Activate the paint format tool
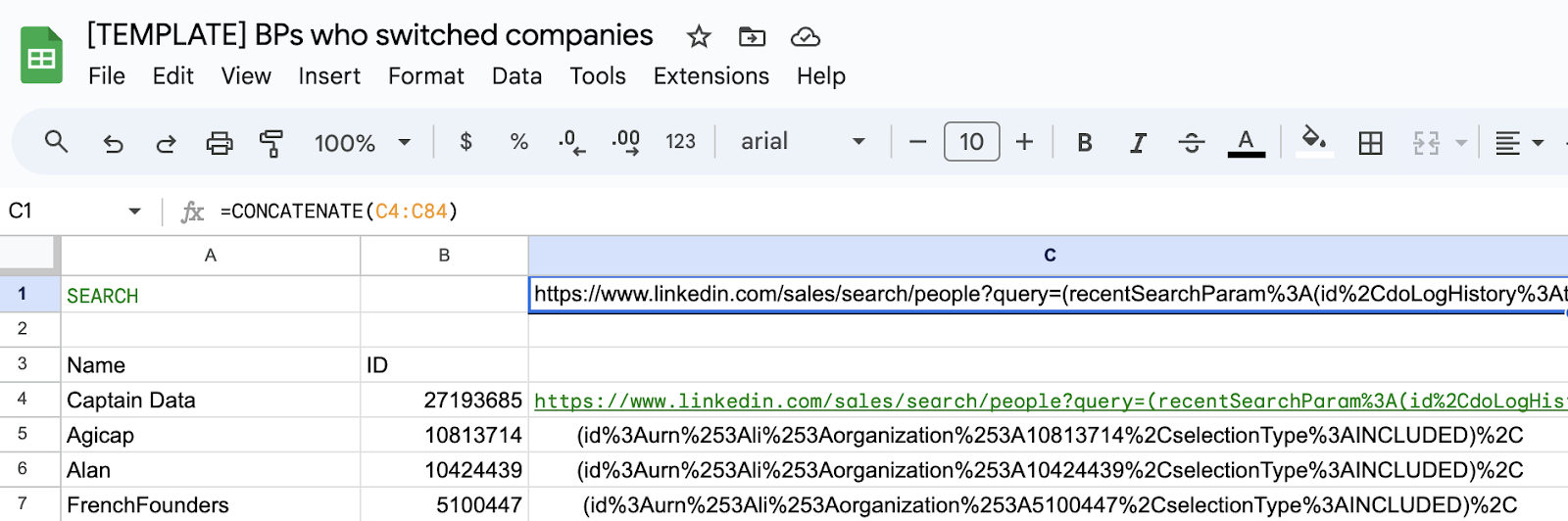The image size is (1568, 521). [x=271, y=143]
